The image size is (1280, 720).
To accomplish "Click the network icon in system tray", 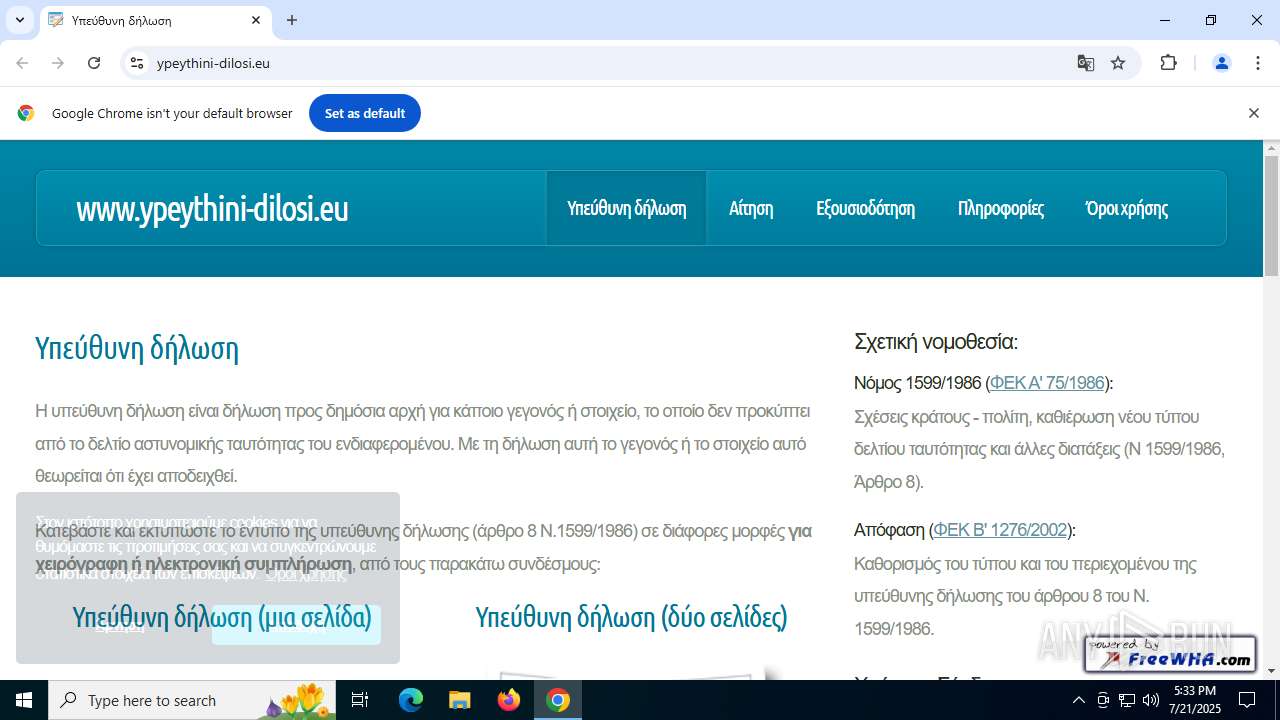I will coord(1127,700).
